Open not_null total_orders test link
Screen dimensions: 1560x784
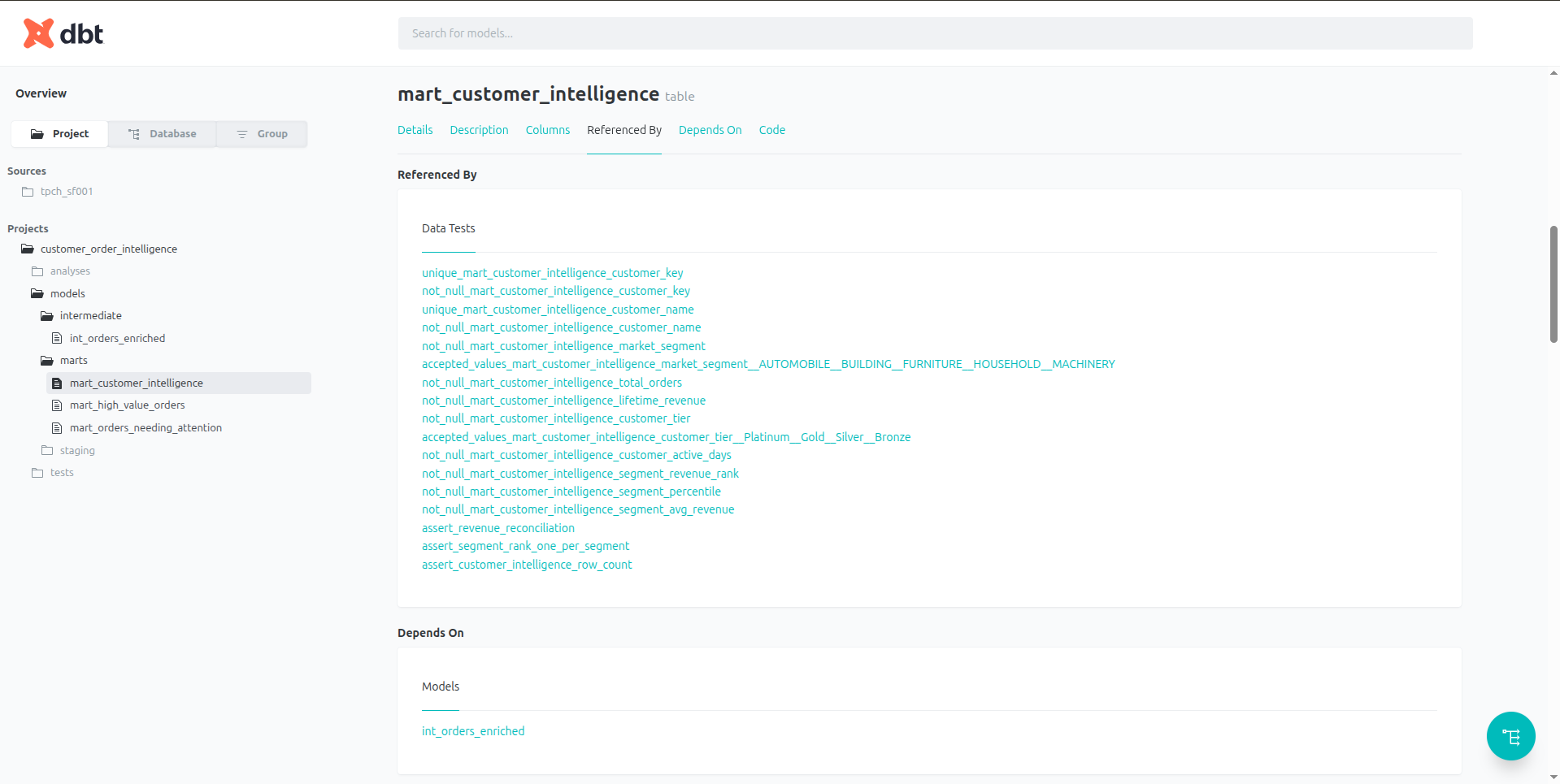coord(552,383)
